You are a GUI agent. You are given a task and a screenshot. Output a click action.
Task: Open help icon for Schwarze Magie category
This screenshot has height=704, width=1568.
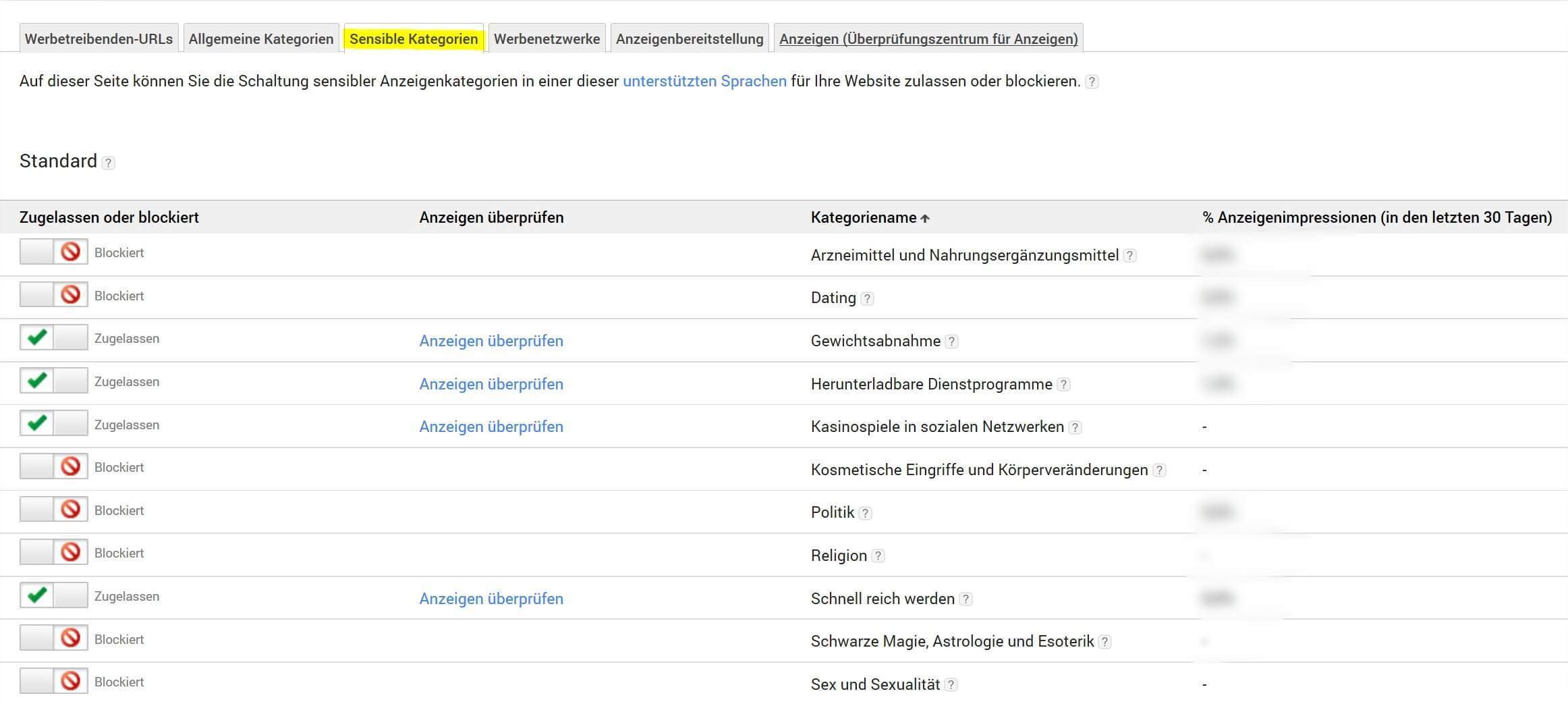click(x=1104, y=642)
